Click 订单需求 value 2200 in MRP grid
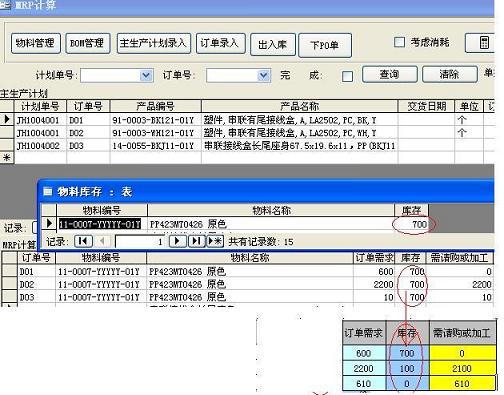The image size is (504, 395). coord(374,284)
